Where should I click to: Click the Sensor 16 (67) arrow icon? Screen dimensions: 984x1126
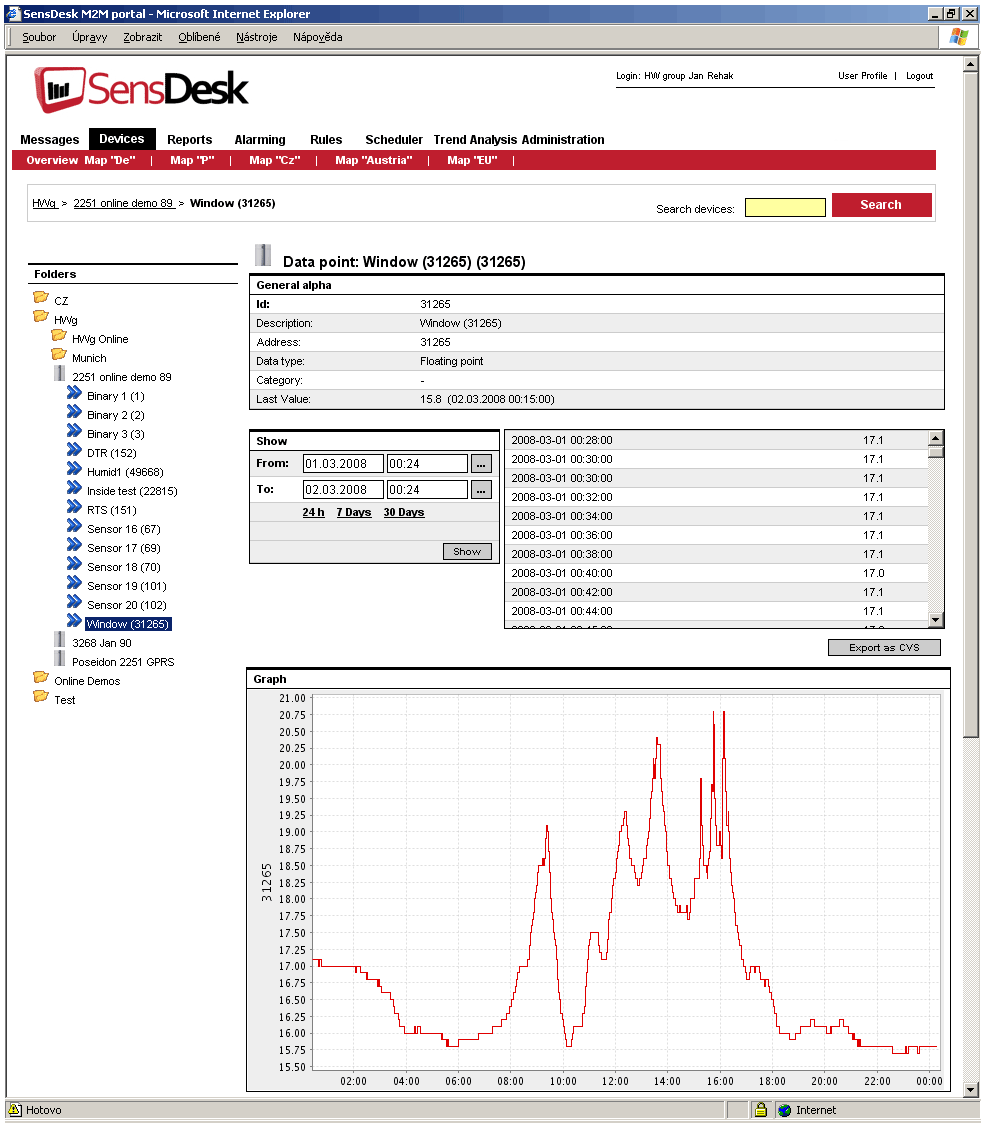74,528
